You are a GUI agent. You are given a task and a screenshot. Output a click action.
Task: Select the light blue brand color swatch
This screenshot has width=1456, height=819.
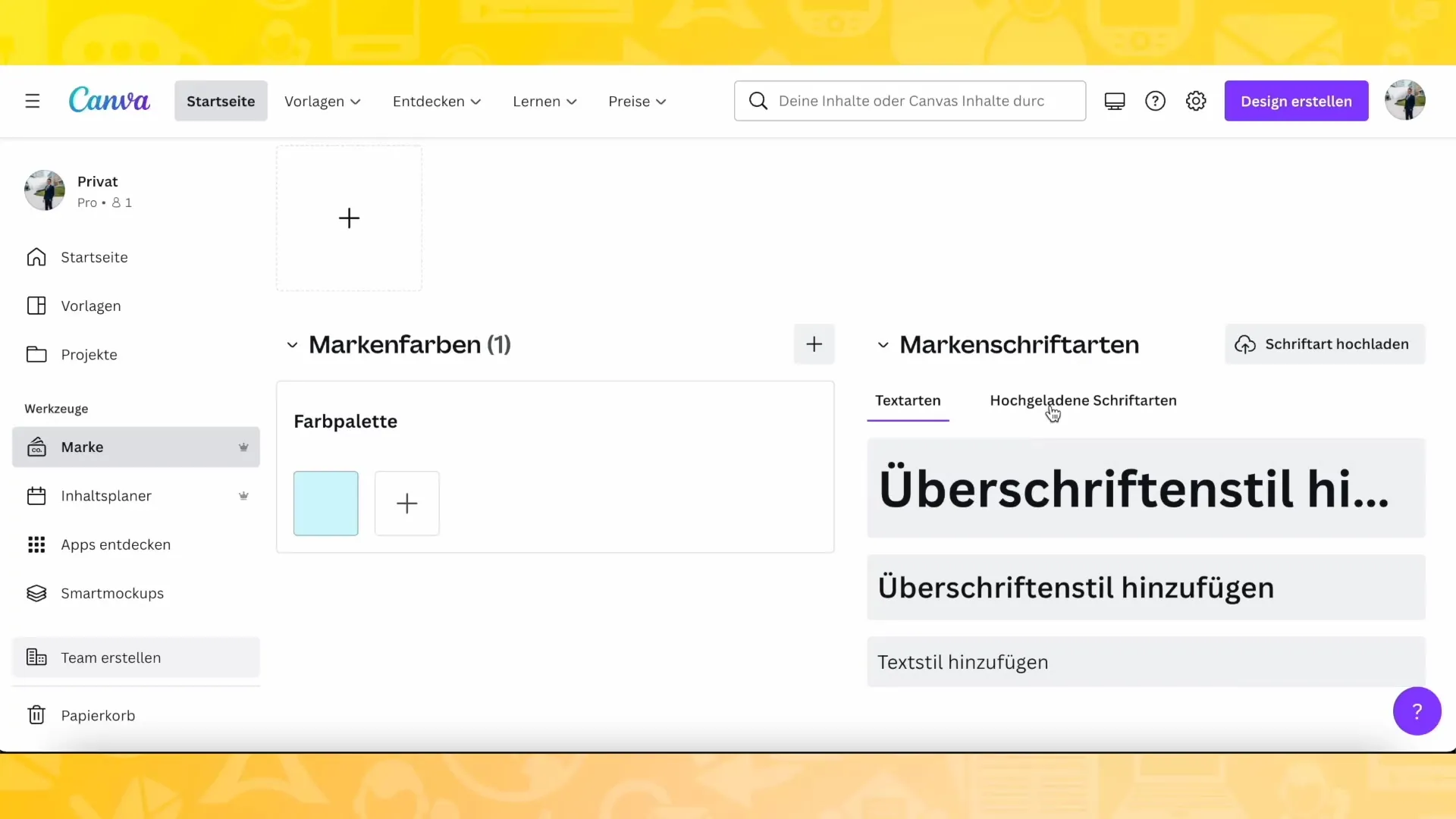326,504
